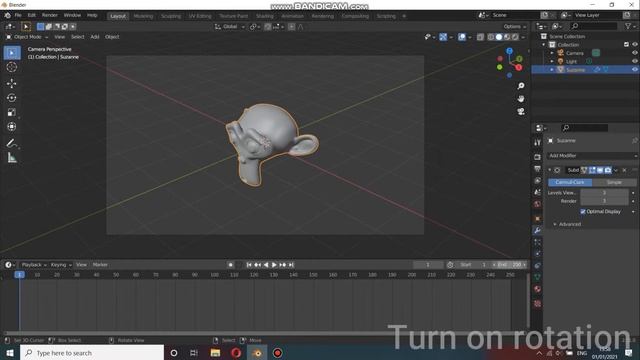The width and height of the screenshot is (640, 360).
Task: Click the Render levels value field
Action: (x=604, y=201)
